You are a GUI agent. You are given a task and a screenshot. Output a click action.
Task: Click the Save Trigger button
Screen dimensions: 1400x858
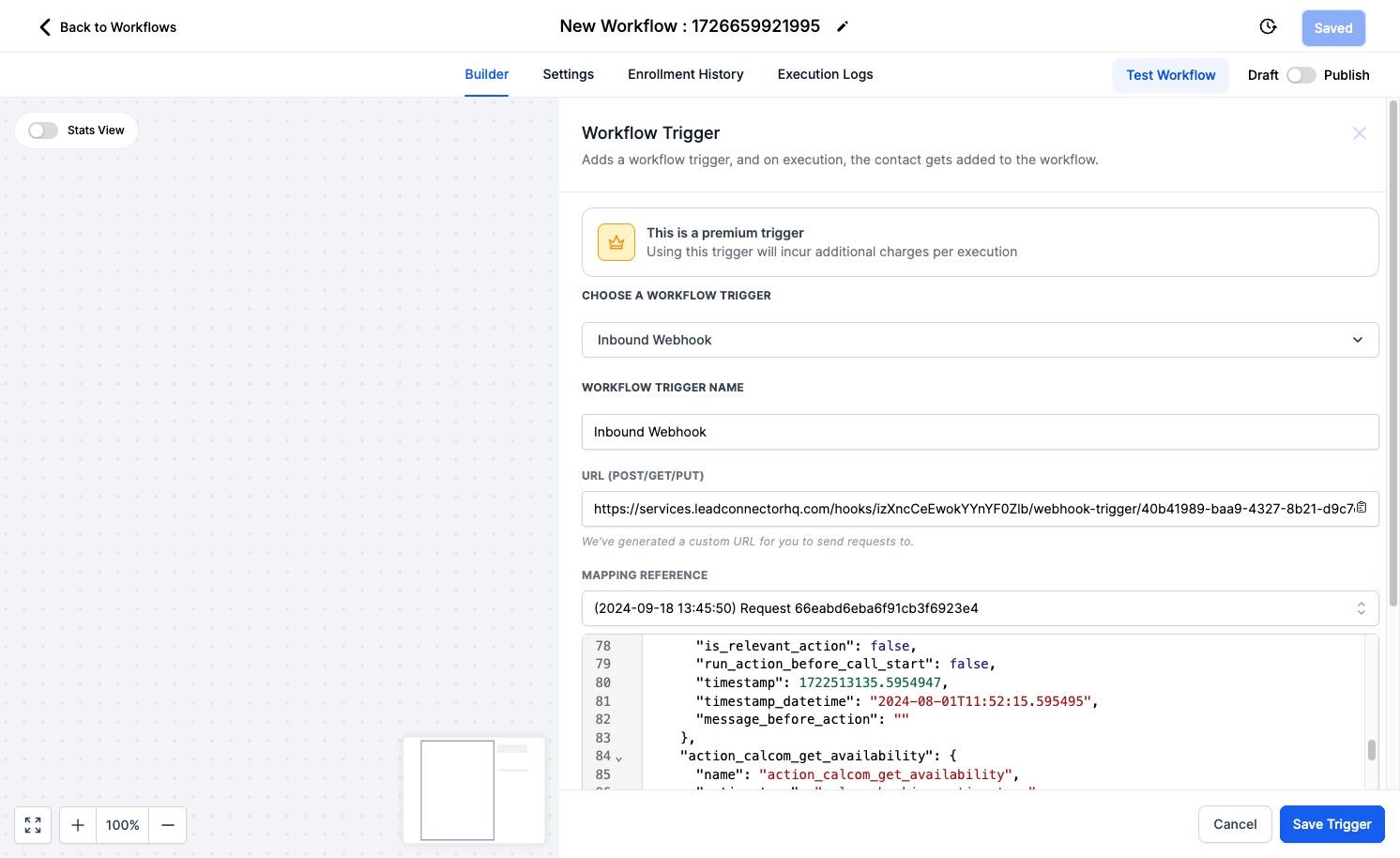point(1332,824)
